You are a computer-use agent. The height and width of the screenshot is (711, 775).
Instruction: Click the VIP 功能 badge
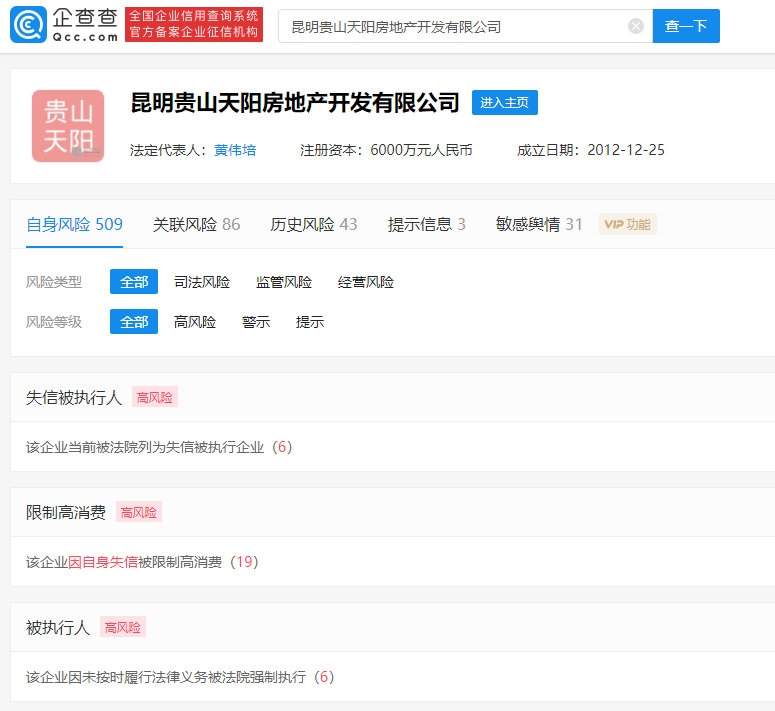[x=627, y=224]
